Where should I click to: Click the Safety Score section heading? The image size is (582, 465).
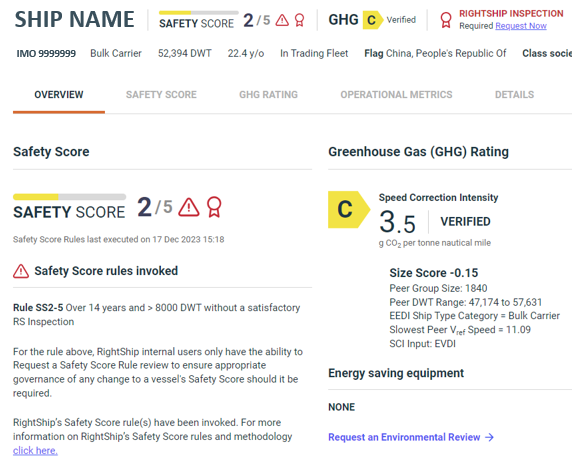point(51,151)
